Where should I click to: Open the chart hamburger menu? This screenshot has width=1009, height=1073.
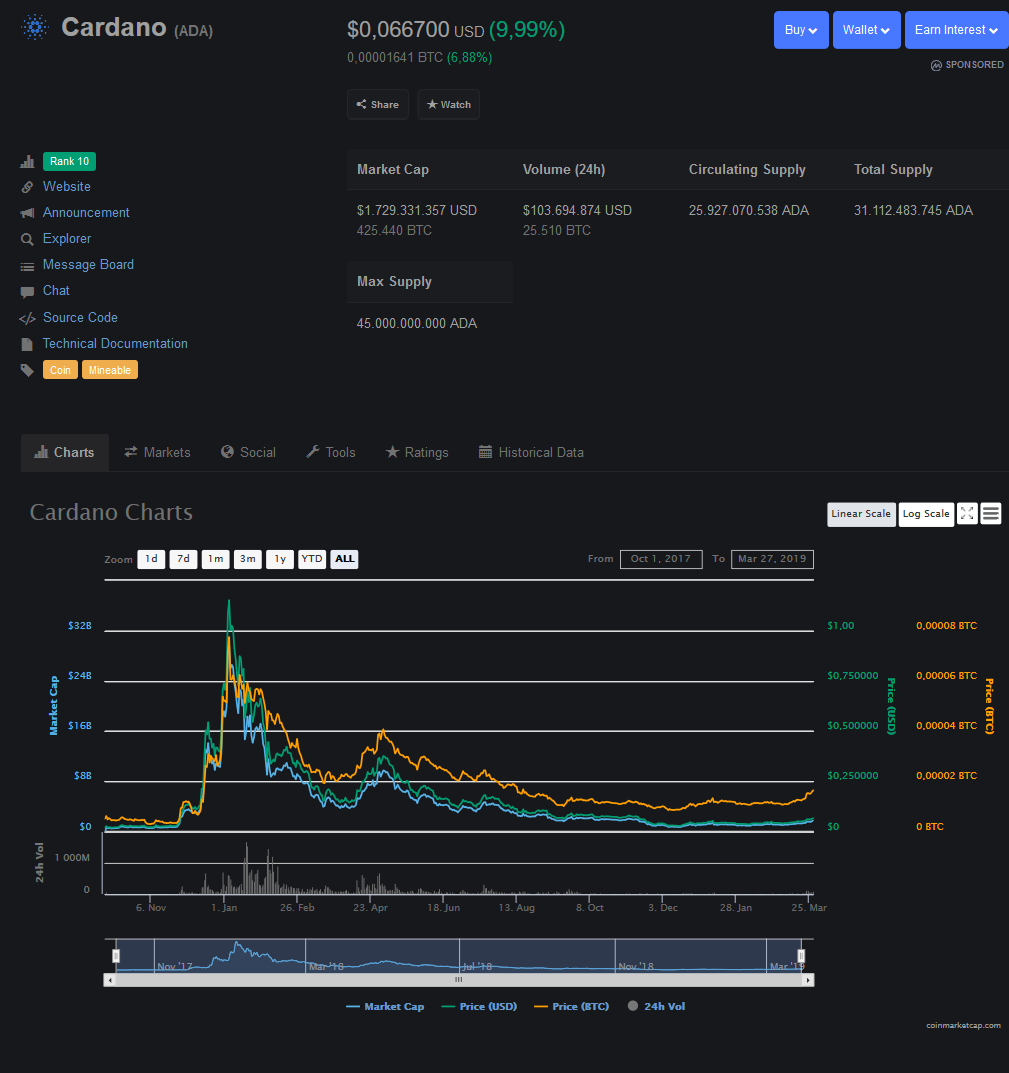click(x=991, y=514)
